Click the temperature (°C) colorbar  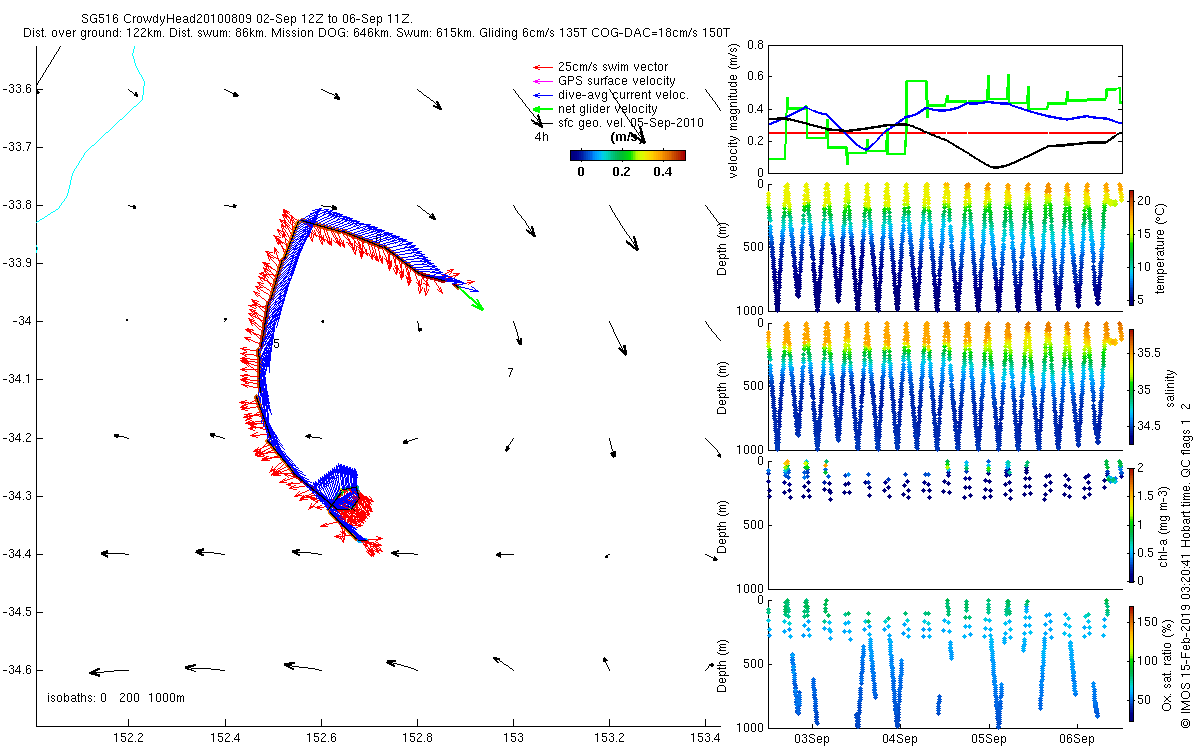point(1131,247)
